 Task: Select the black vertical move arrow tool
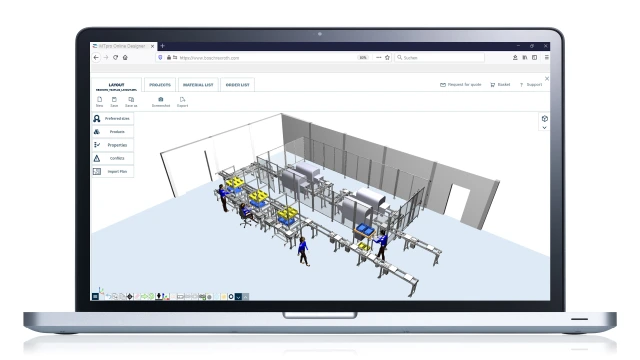159,296
